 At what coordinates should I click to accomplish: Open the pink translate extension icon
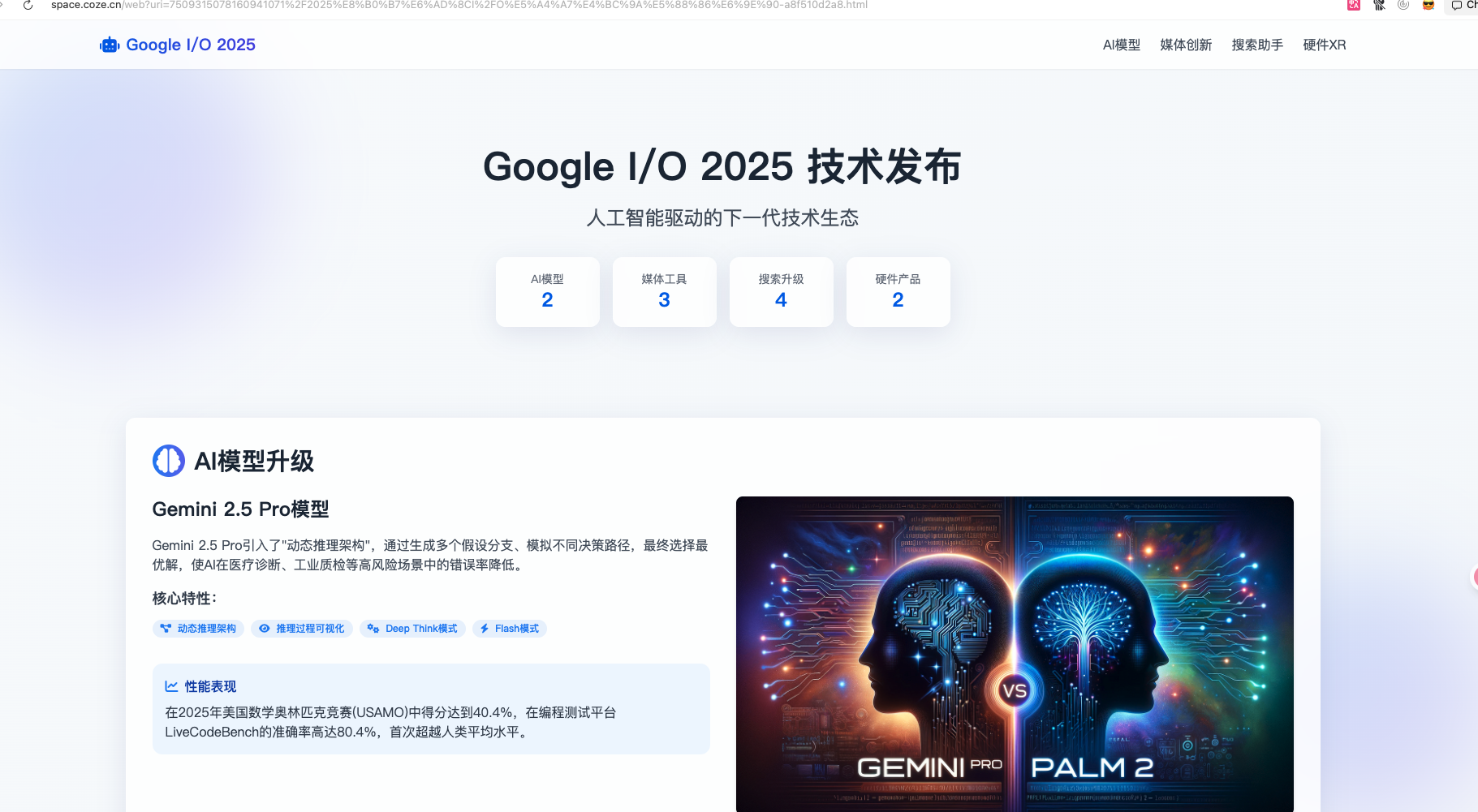[1354, 5]
